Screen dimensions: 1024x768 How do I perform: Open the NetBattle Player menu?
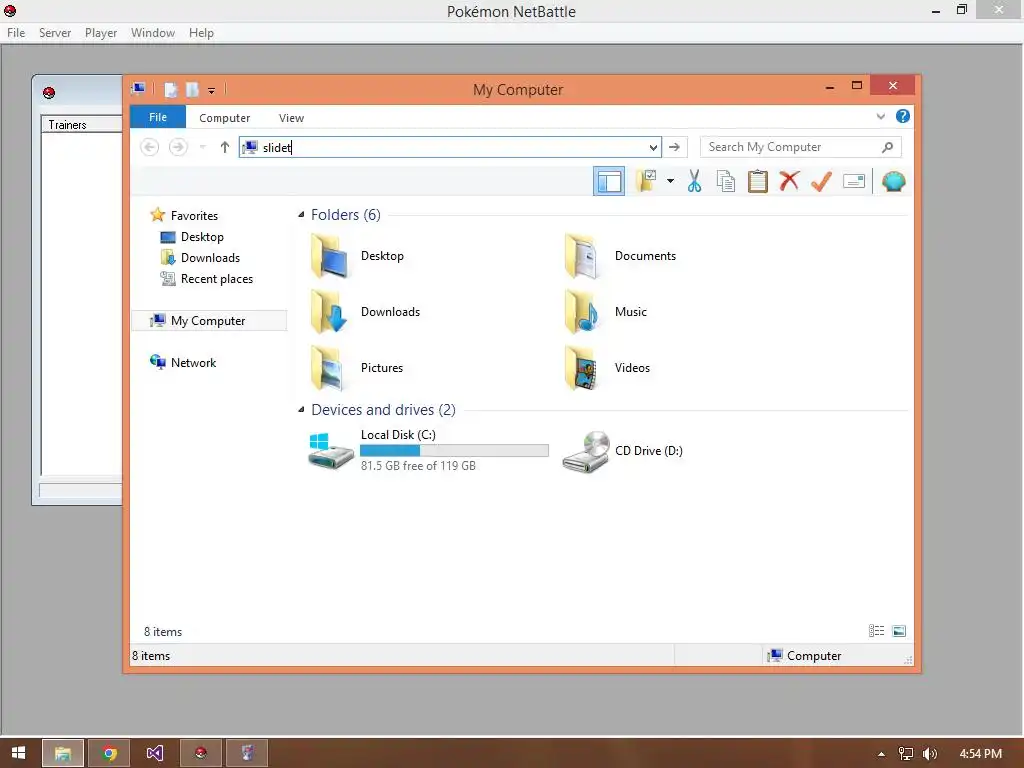click(x=101, y=33)
